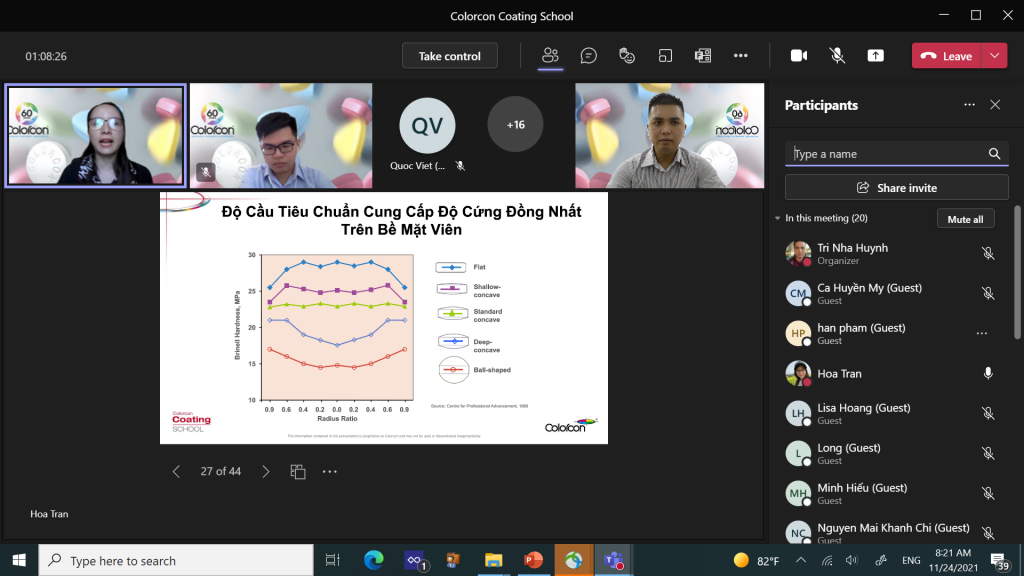Open the share content tray
Screen dimensions: 1024x576
(x=875, y=56)
